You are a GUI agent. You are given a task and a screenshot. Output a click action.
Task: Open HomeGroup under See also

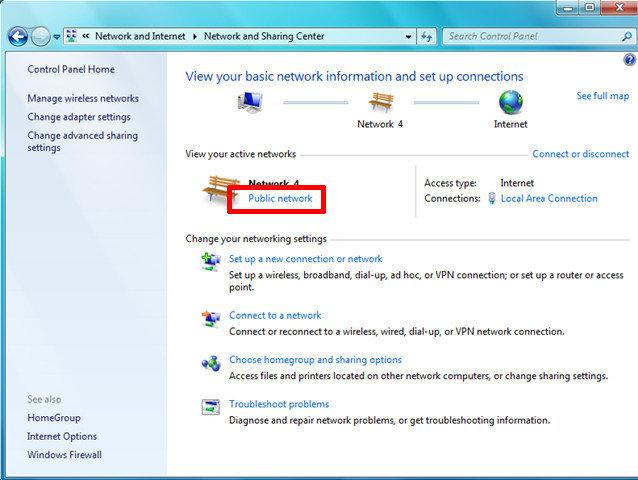[54, 418]
